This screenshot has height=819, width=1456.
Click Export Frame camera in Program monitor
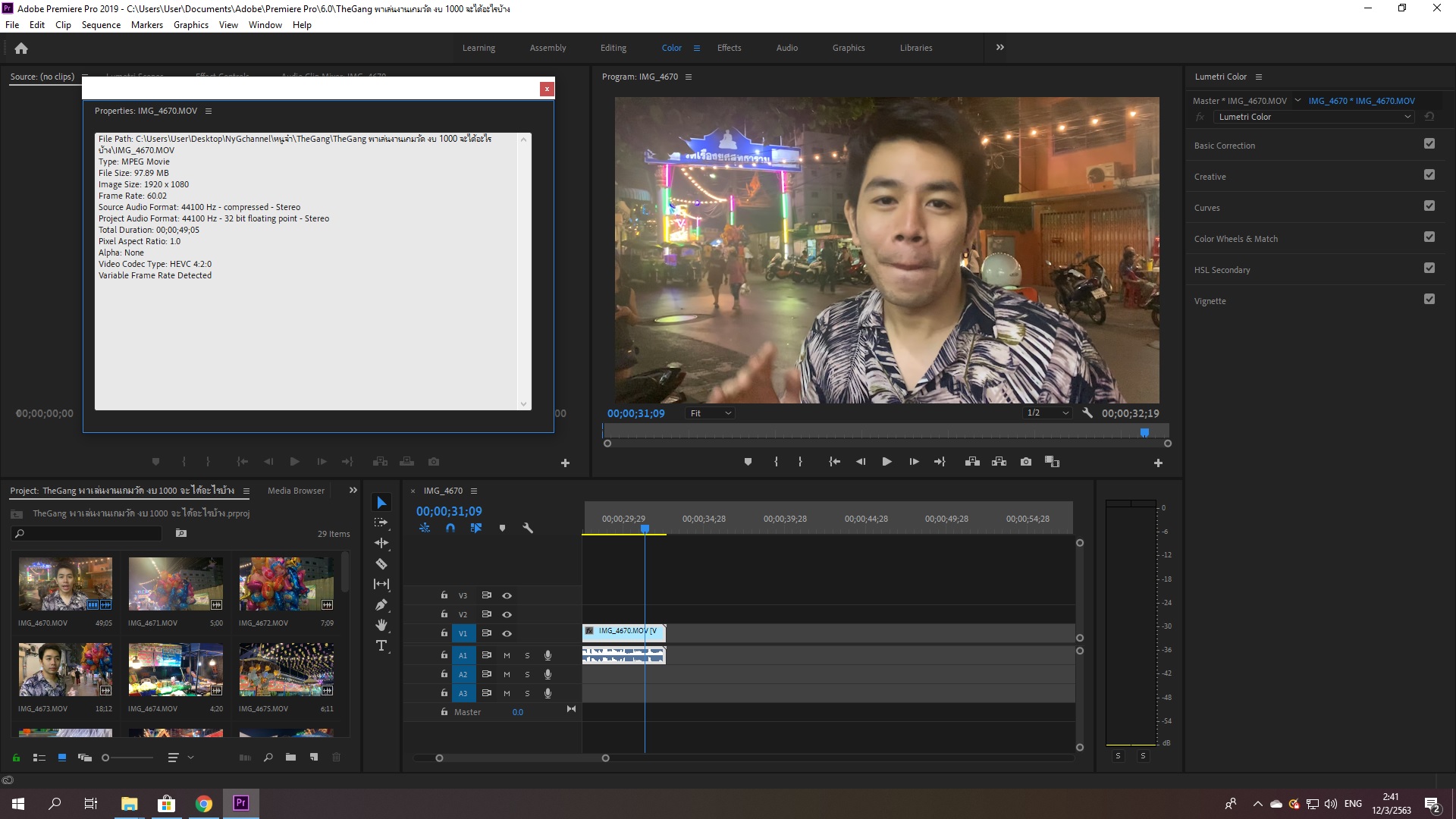pyautogui.click(x=1026, y=461)
